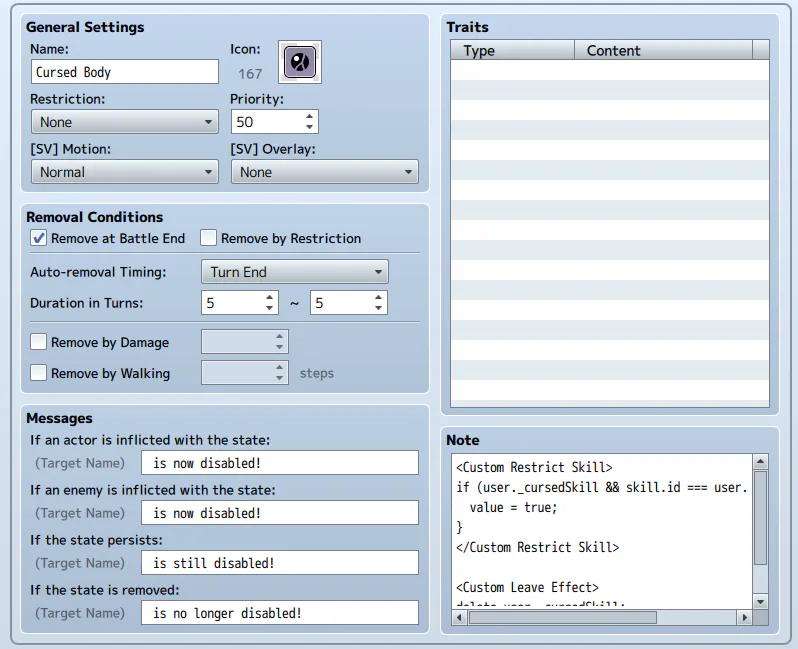Click the state icon image button
Image resolution: width=798 pixels, height=649 pixels.
(x=300, y=62)
